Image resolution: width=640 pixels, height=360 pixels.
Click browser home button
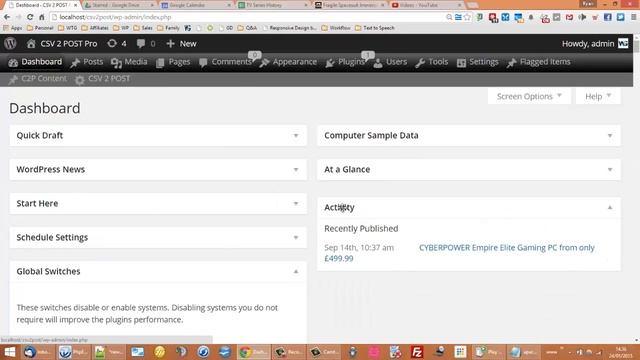42,17
